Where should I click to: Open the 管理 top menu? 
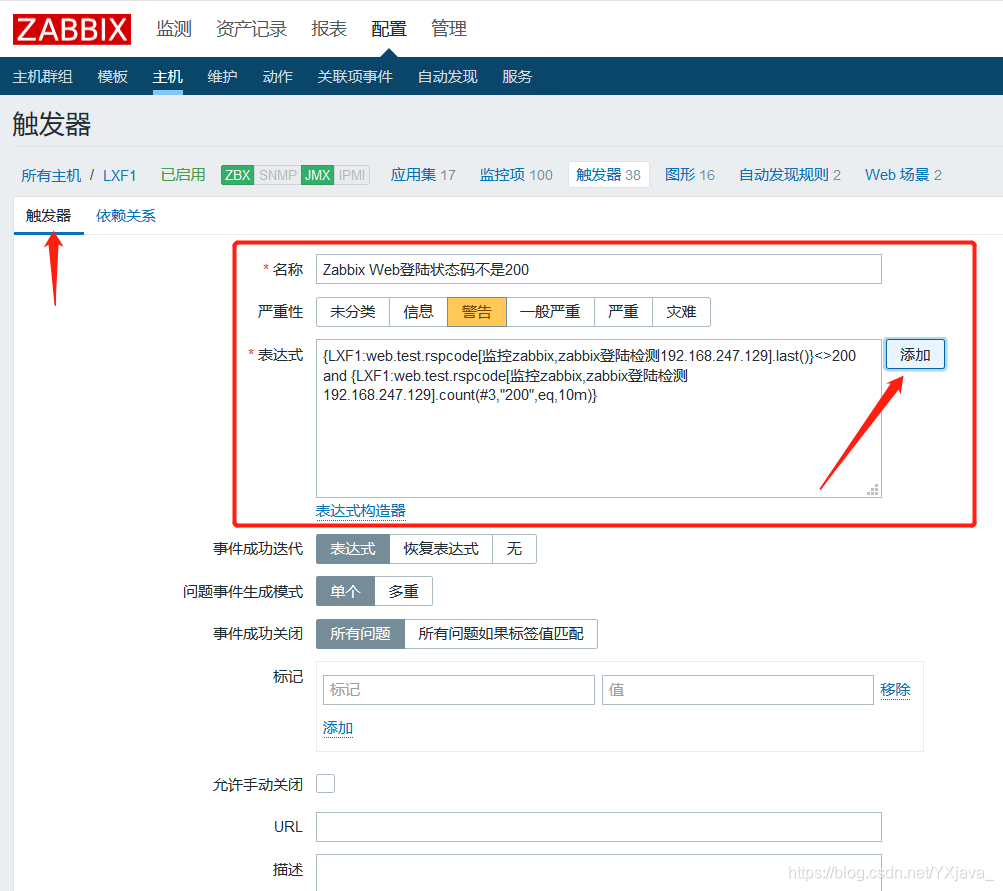(x=449, y=29)
